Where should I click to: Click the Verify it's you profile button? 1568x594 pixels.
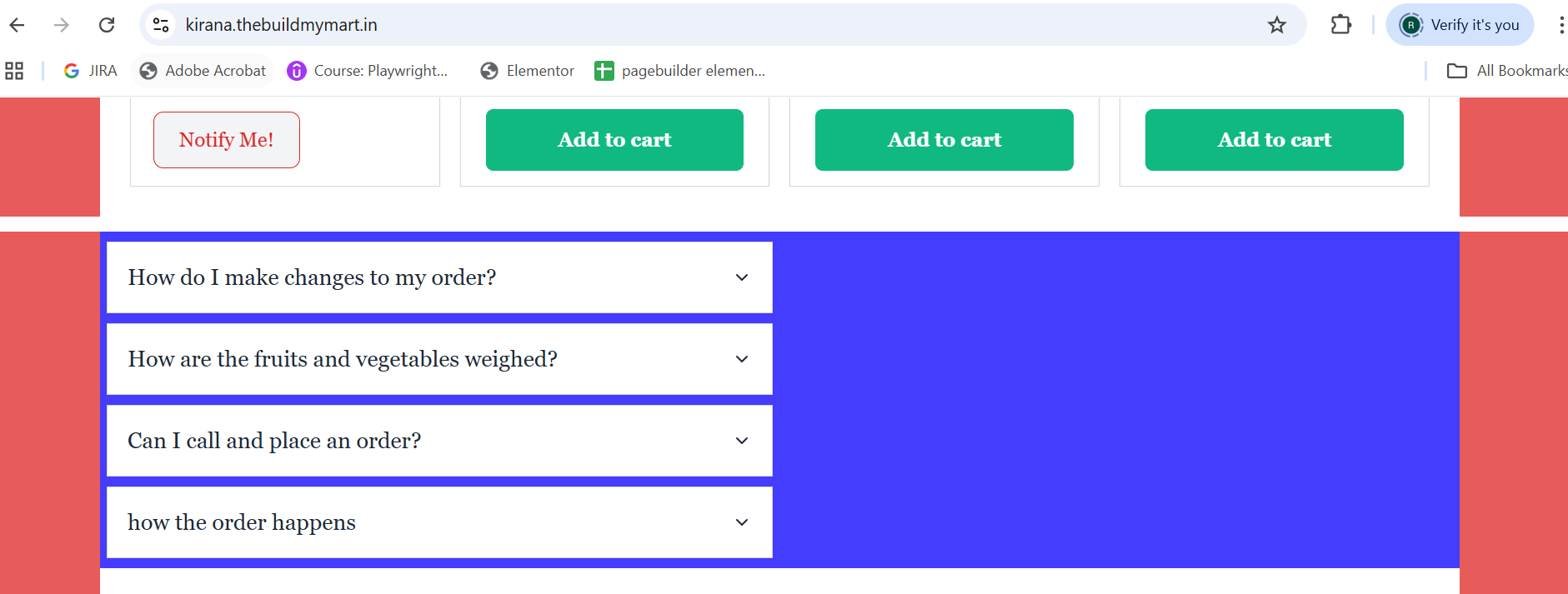pyautogui.click(x=1460, y=25)
